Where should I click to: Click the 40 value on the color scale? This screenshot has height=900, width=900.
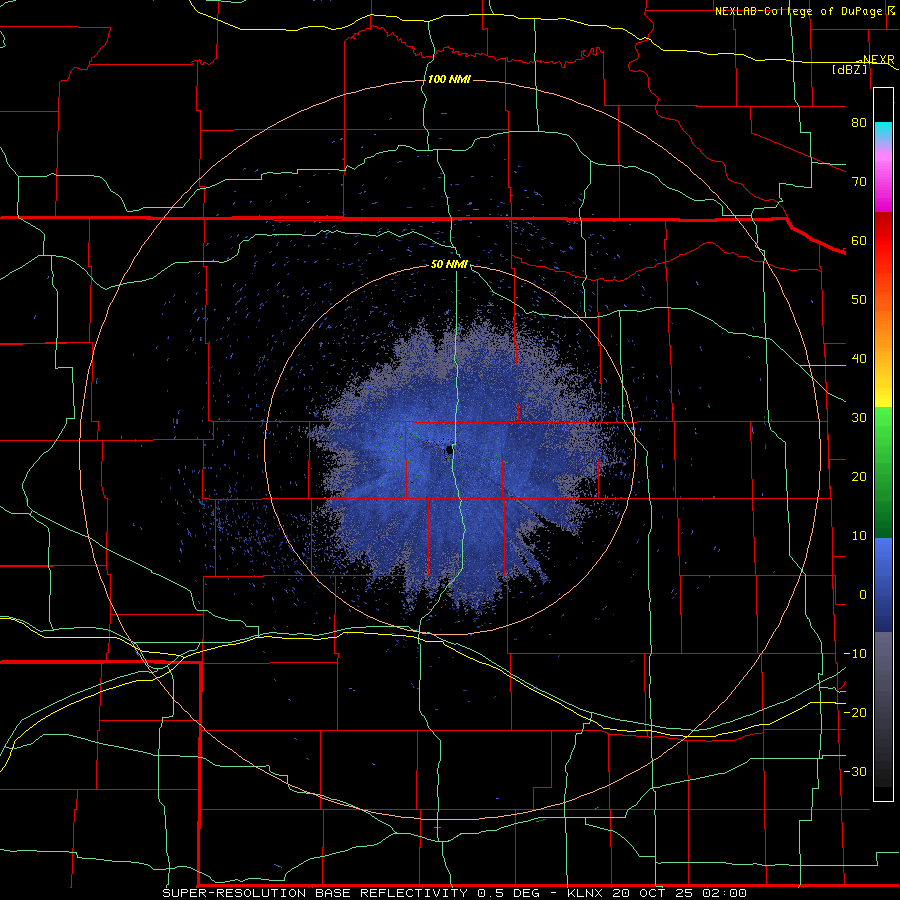pos(859,359)
